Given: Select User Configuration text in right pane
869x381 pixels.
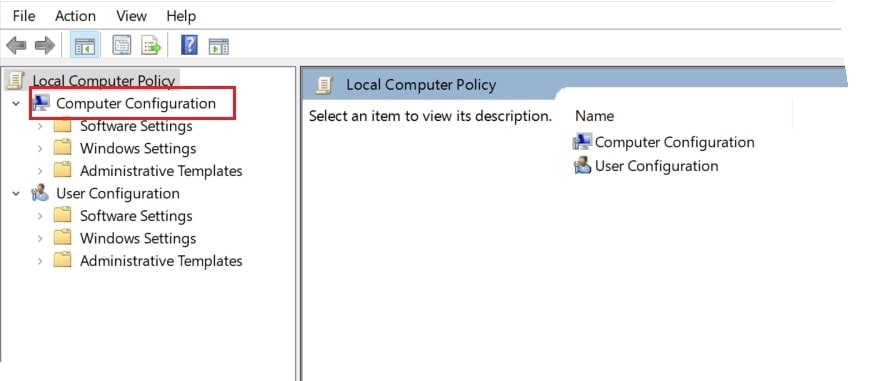Looking at the screenshot, I should coord(656,166).
